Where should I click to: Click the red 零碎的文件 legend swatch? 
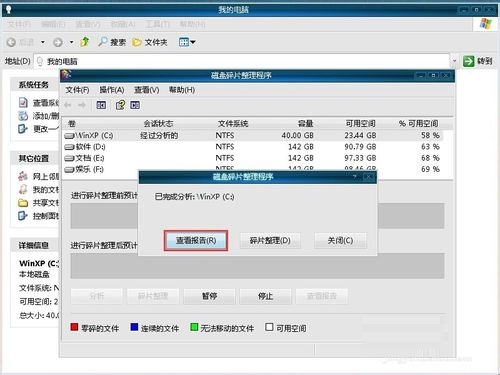coord(74,327)
